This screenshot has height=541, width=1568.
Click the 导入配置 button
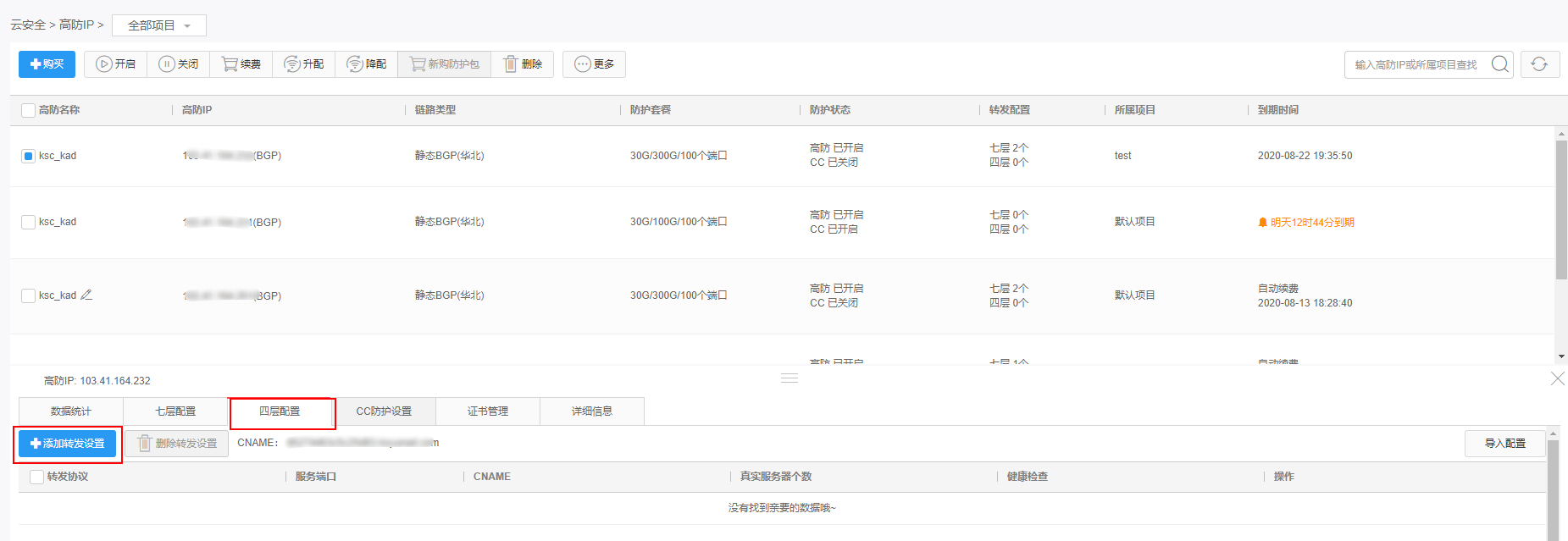click(x=1504, y=444)
